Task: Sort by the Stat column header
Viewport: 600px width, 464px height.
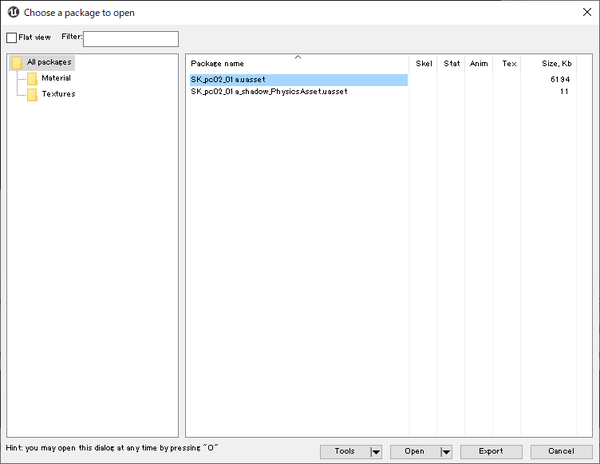Action: click(451, 63)
